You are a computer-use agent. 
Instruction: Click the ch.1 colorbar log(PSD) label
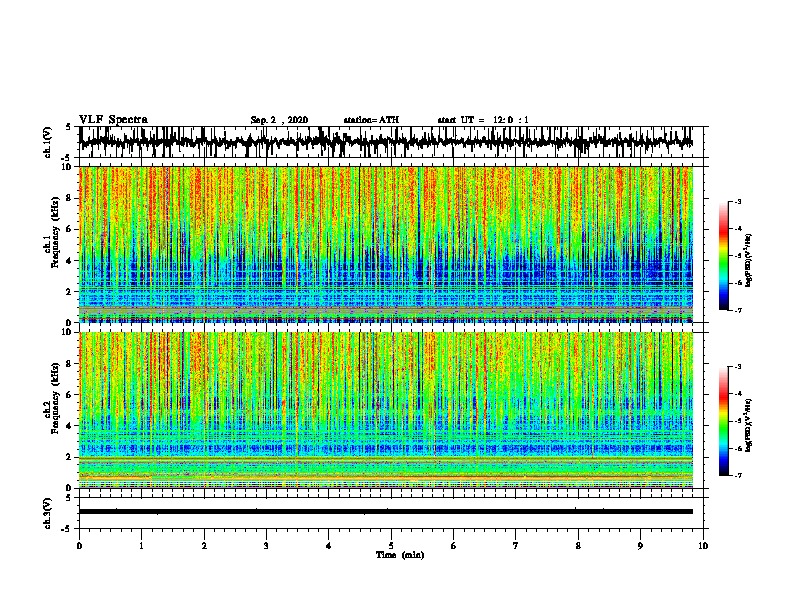point(749,261)
